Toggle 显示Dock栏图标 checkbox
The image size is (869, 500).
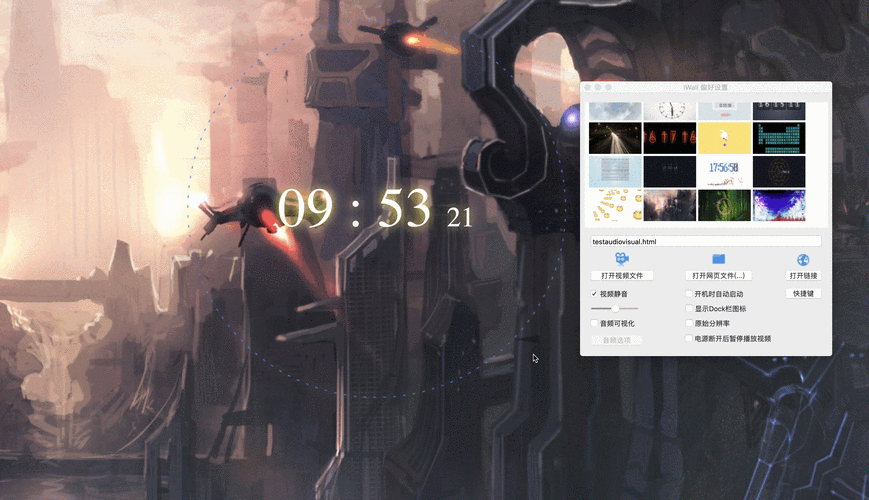[x=688, y=309]
